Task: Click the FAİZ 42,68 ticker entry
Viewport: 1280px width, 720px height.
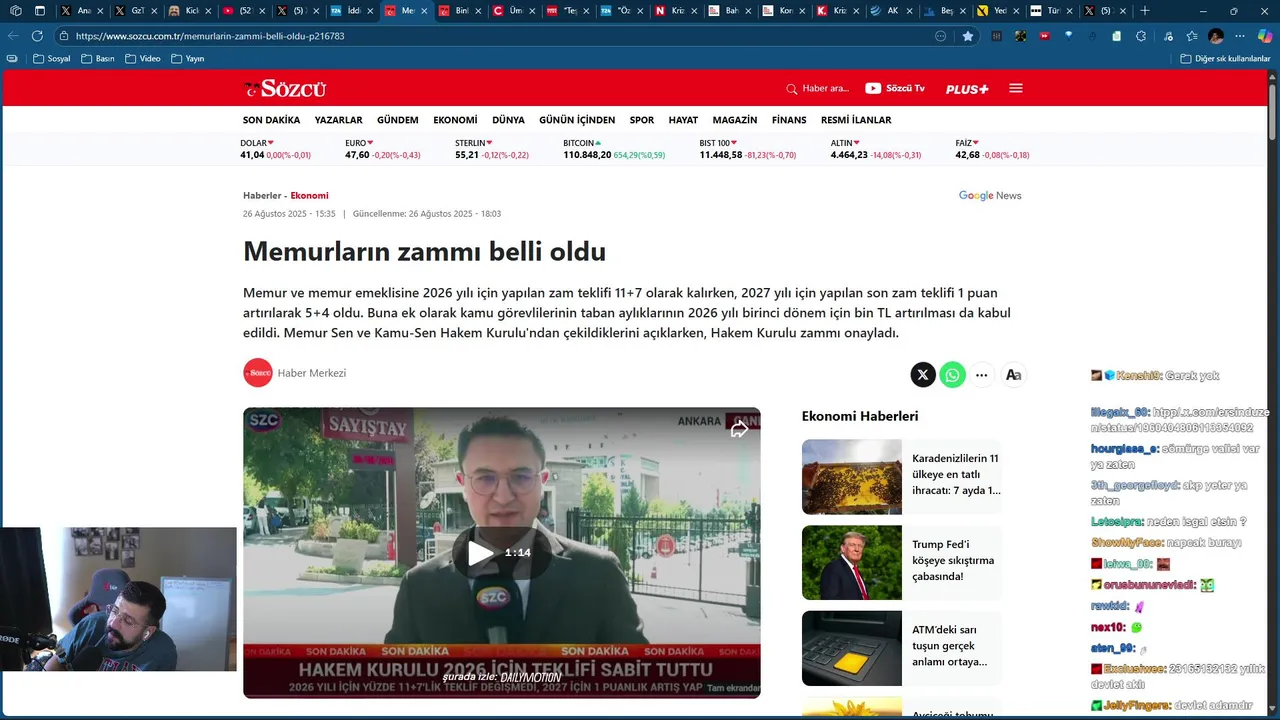Action: pyautogui.click(x=992, y=149)
